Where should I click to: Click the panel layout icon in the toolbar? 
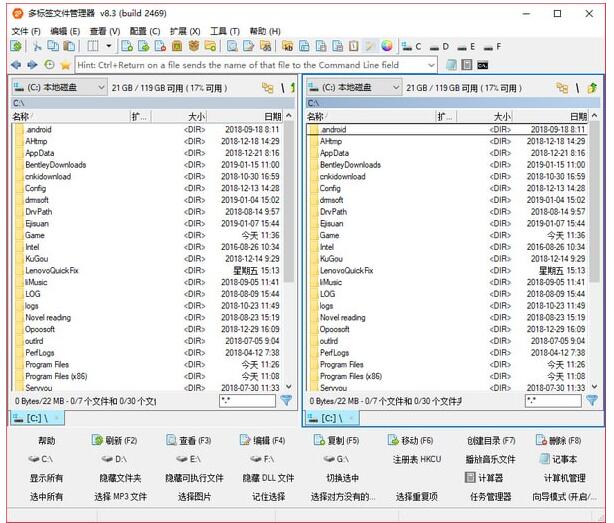pyautogui.click(x=93, y=46)
